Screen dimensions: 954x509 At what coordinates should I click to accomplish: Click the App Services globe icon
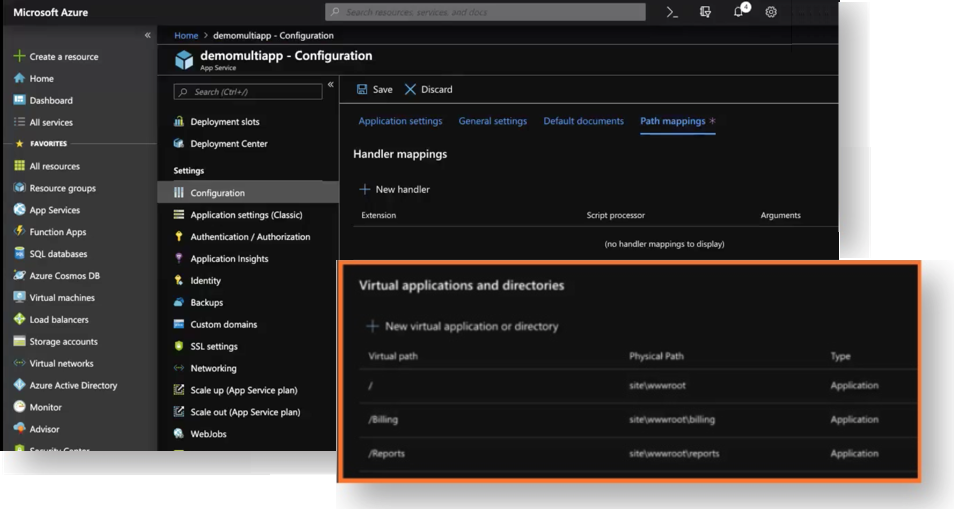coord(19,209)
